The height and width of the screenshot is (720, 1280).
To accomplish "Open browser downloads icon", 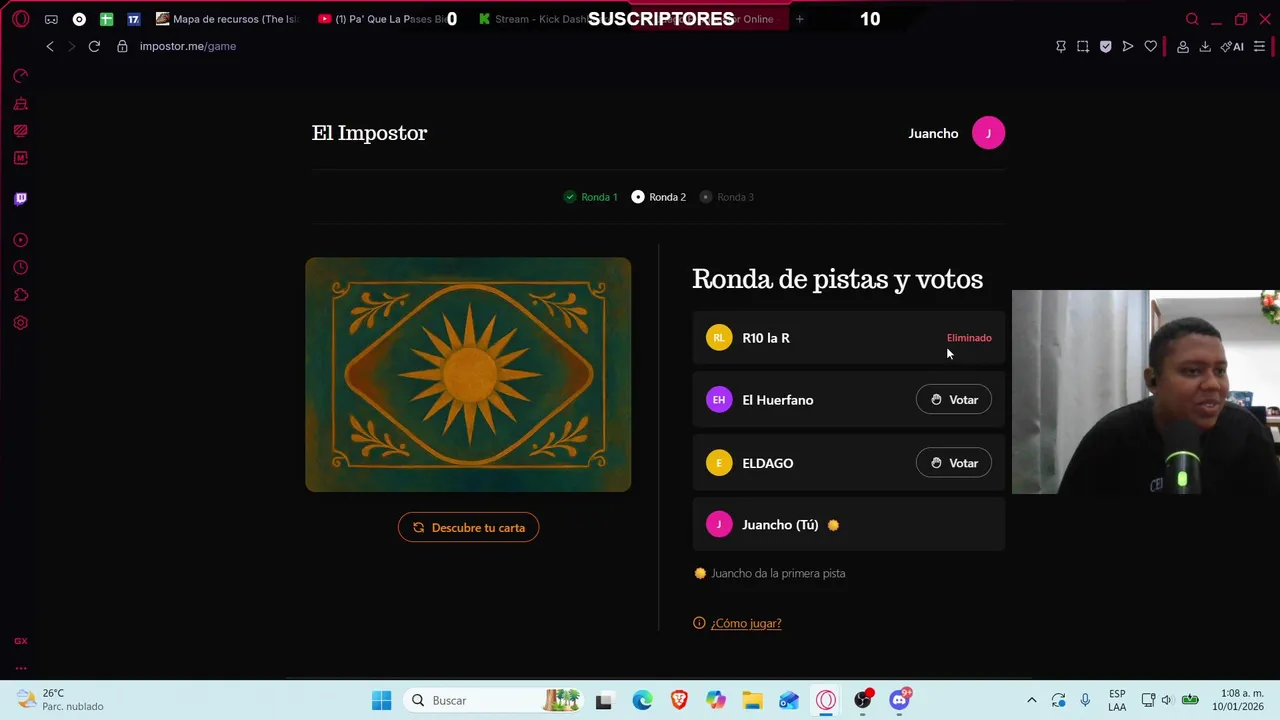I will tap(1205, 46).
